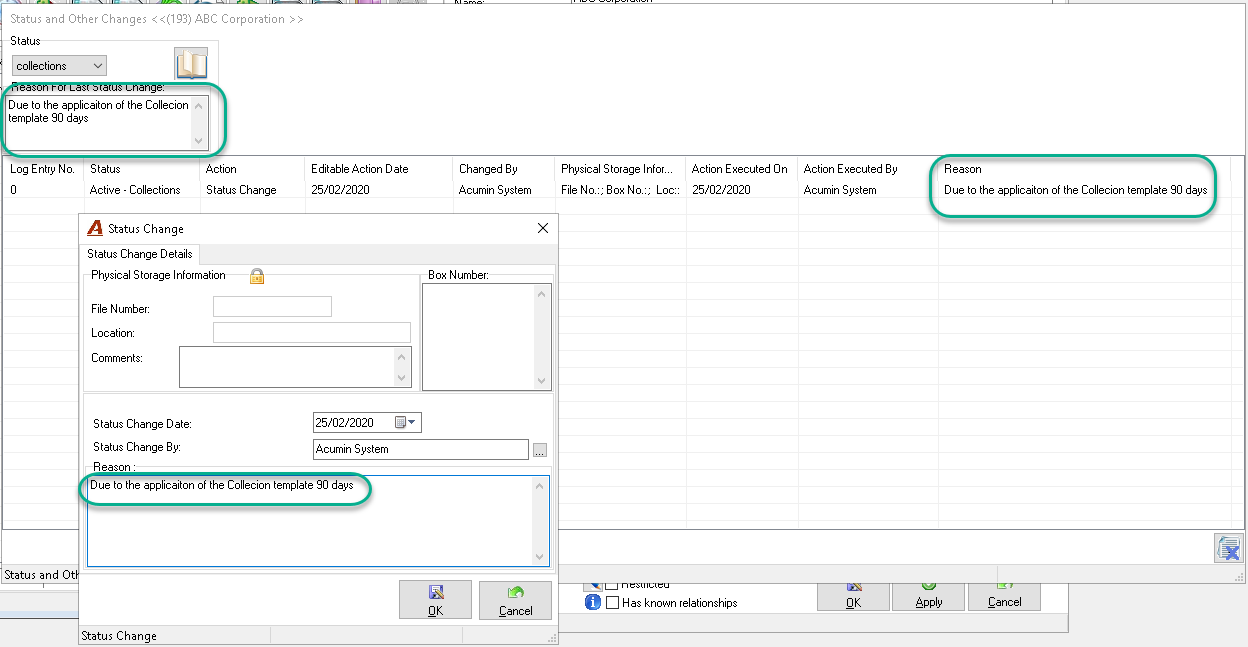Select the Reason cell in the log row
The width and height of the screenshot is (1248, 647).
(1075, 190)
